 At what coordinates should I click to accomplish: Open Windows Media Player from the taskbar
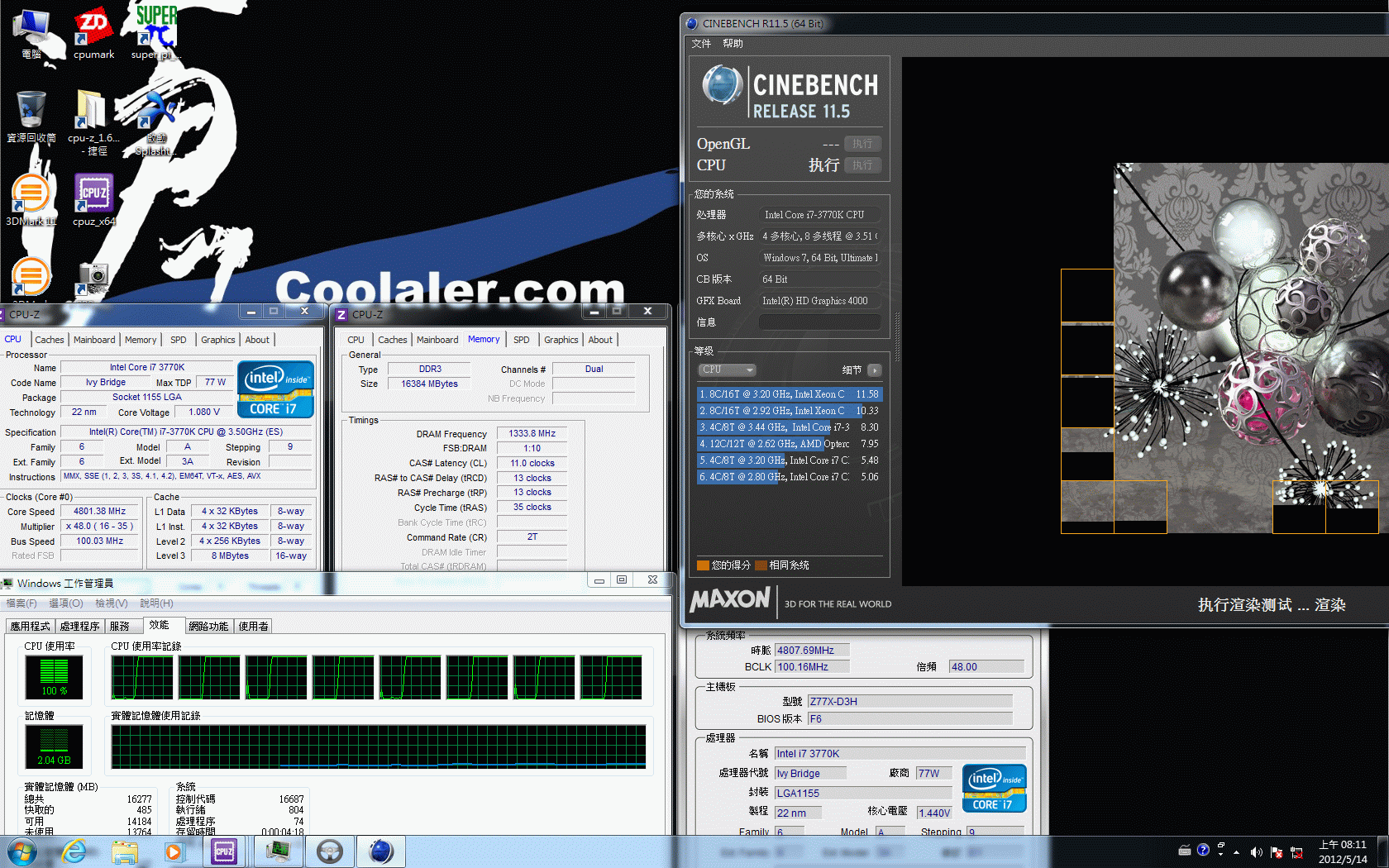click(x=174, y=851)
